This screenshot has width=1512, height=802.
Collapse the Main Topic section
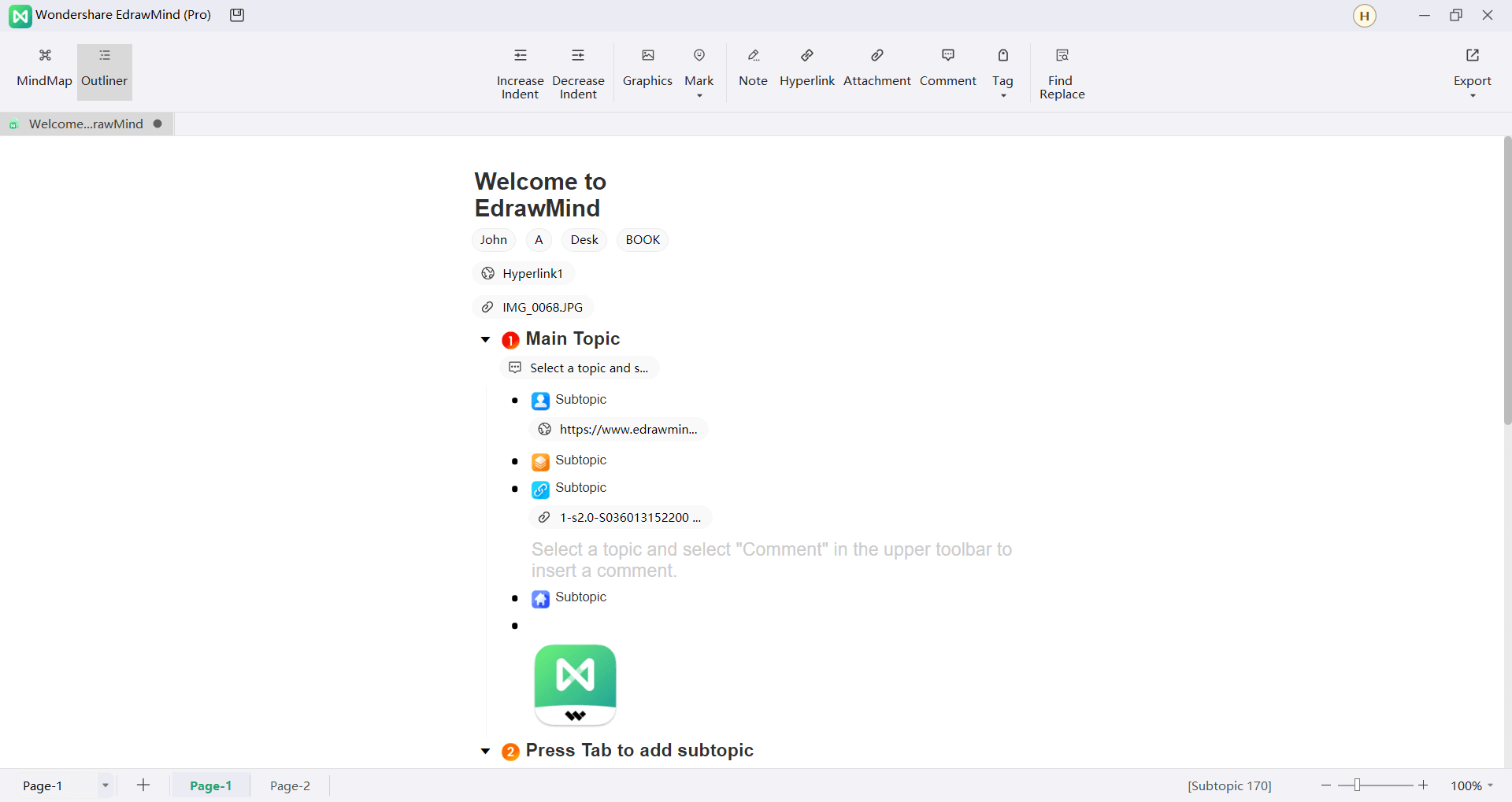tap(485, 339)
